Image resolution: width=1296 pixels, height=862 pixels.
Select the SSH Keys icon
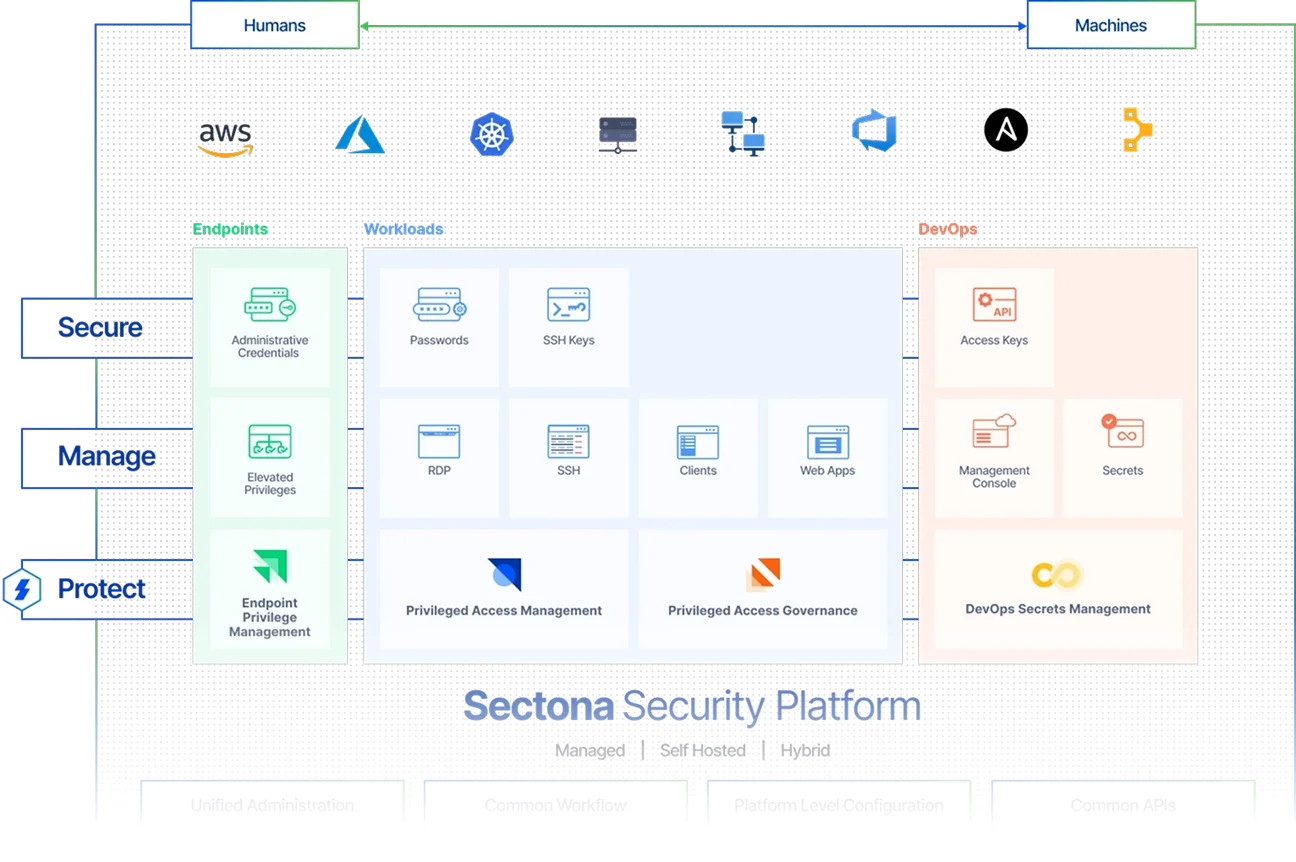pyautogui.click(x=568, y=305)
